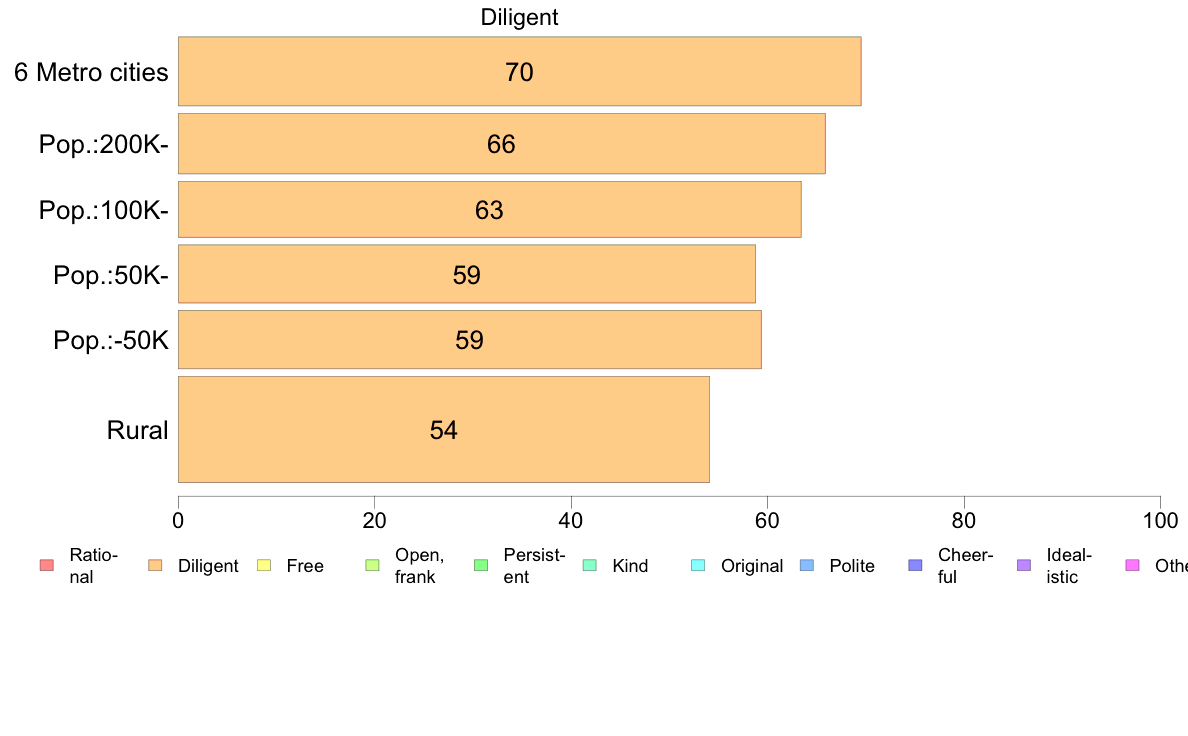Click the Kind legend text label
The image size is (1188, 736).
pos(630,565)
